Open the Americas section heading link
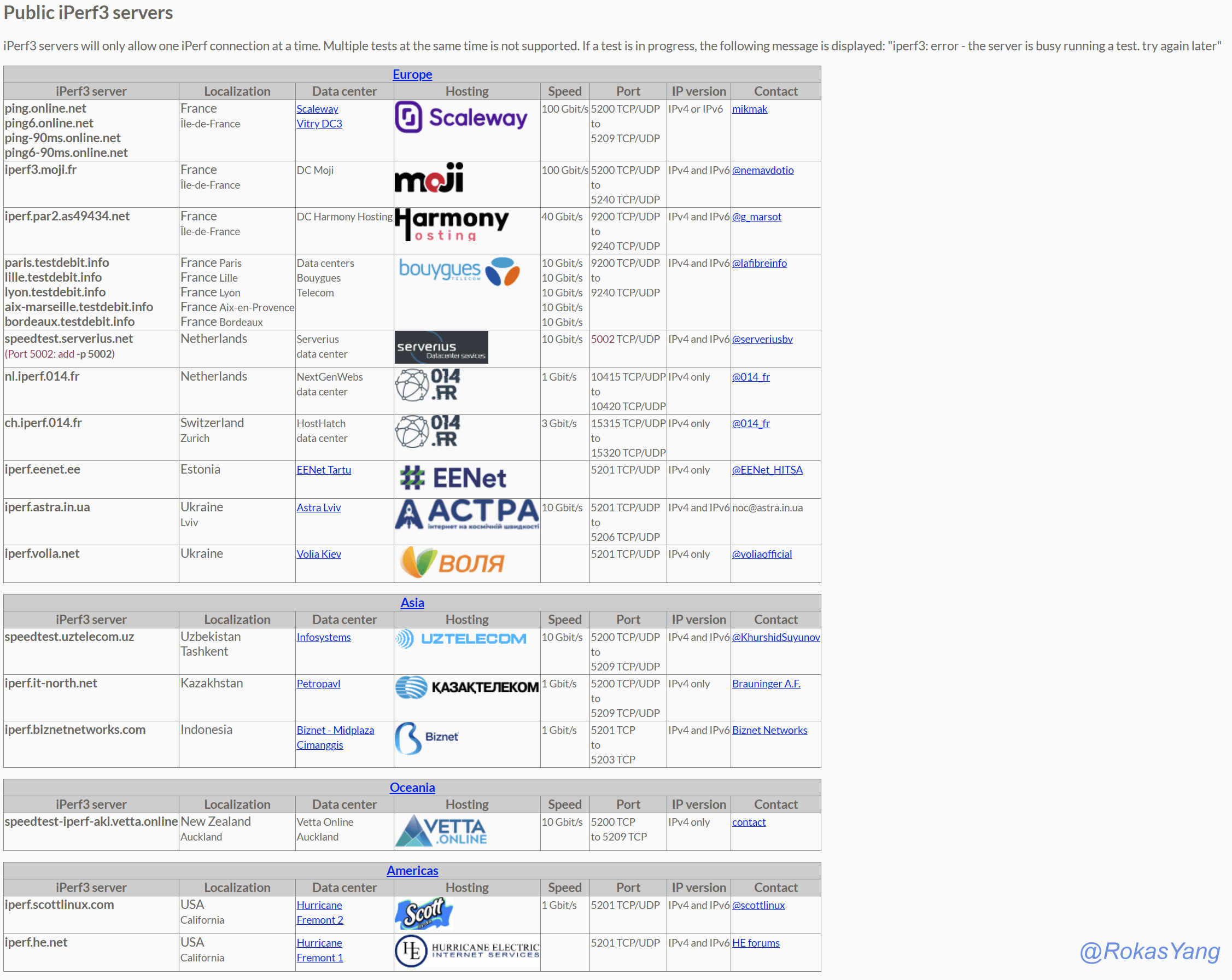Viewport: 1232px width, 980px height. pos(411,870)
